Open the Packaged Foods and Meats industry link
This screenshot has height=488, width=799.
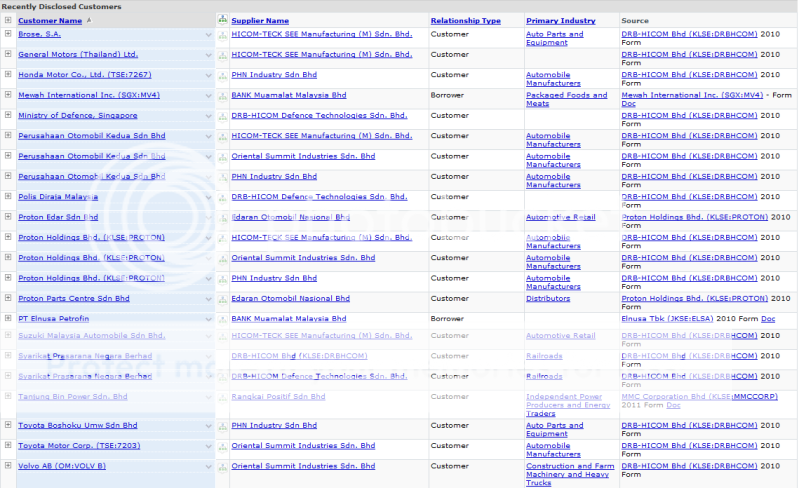566,99
